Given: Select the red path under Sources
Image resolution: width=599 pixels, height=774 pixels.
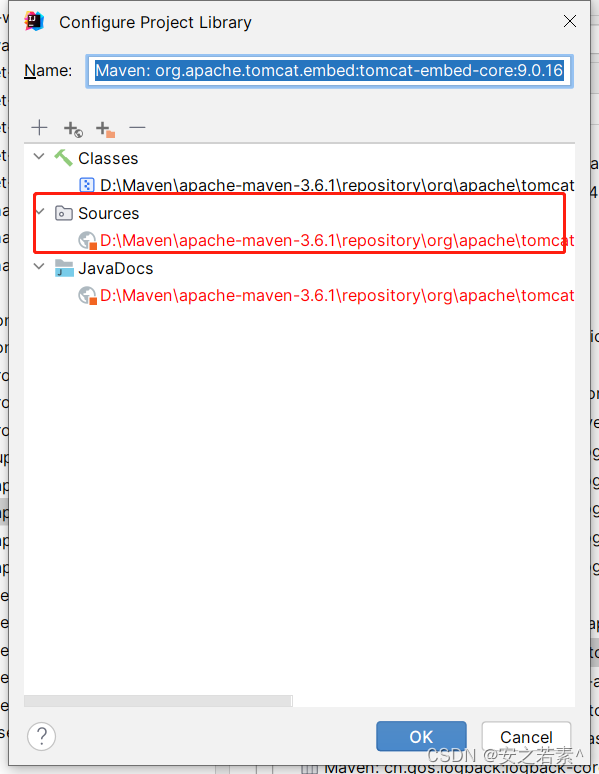Looking at the screenshot, I should point(337,241).
